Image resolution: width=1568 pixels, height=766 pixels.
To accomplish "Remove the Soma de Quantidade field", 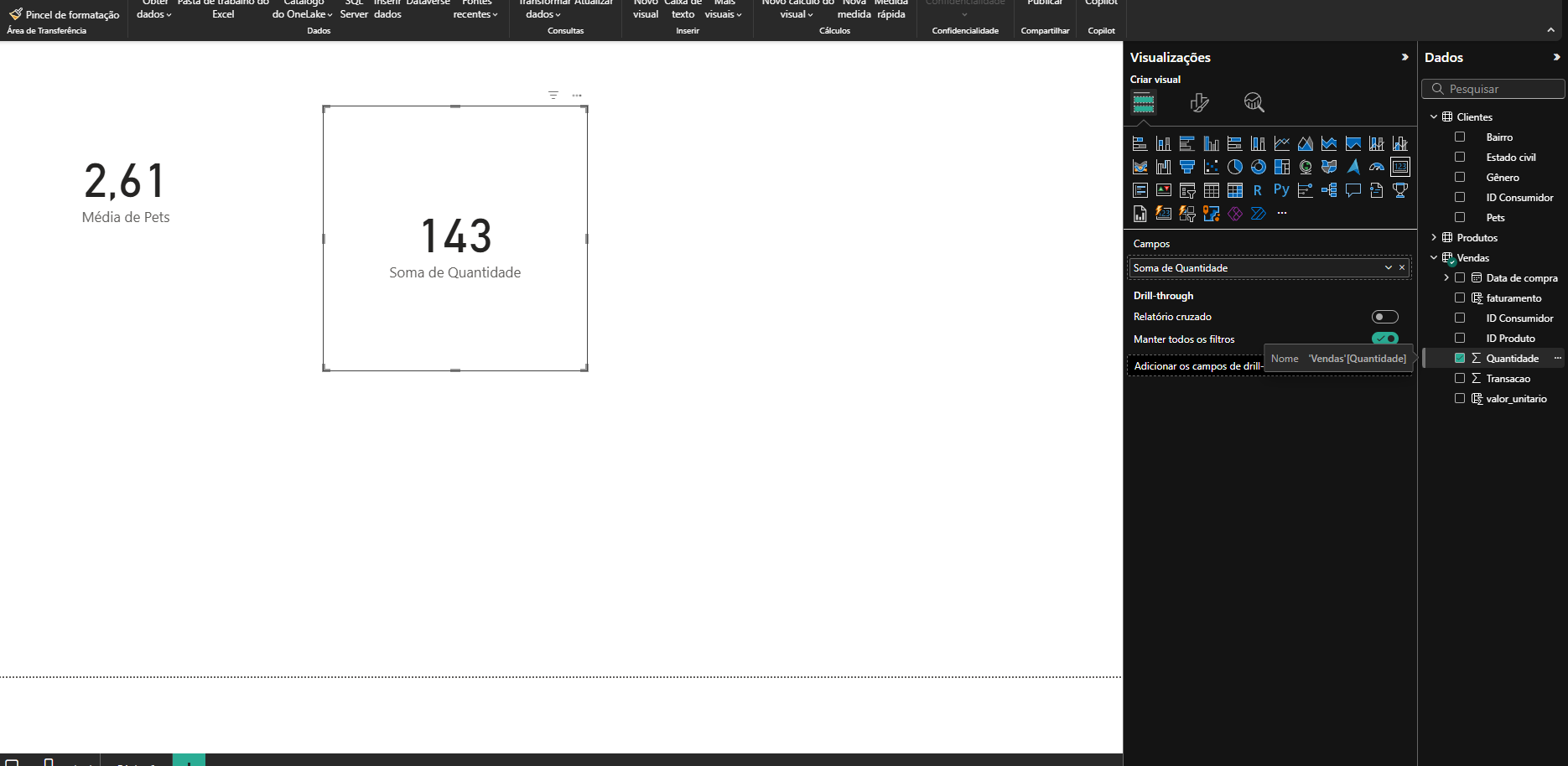I will [x=1402, y=267].
